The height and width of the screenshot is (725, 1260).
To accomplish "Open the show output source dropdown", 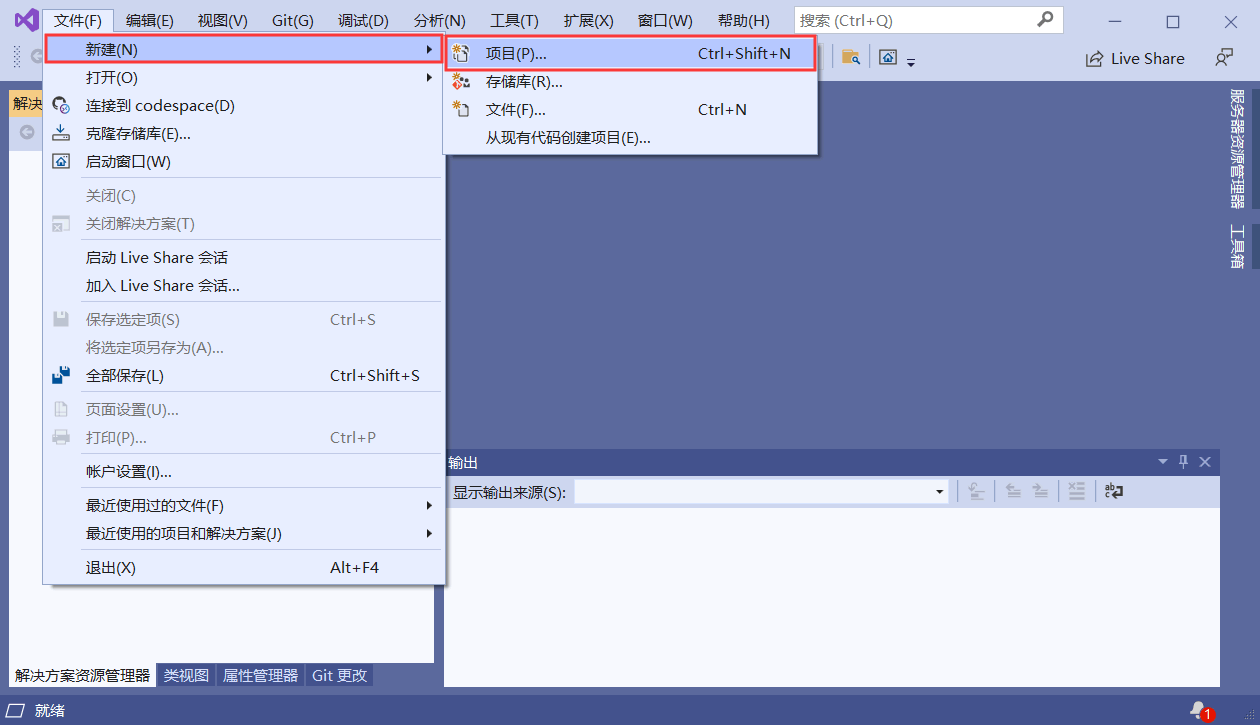I will [938, 491].
